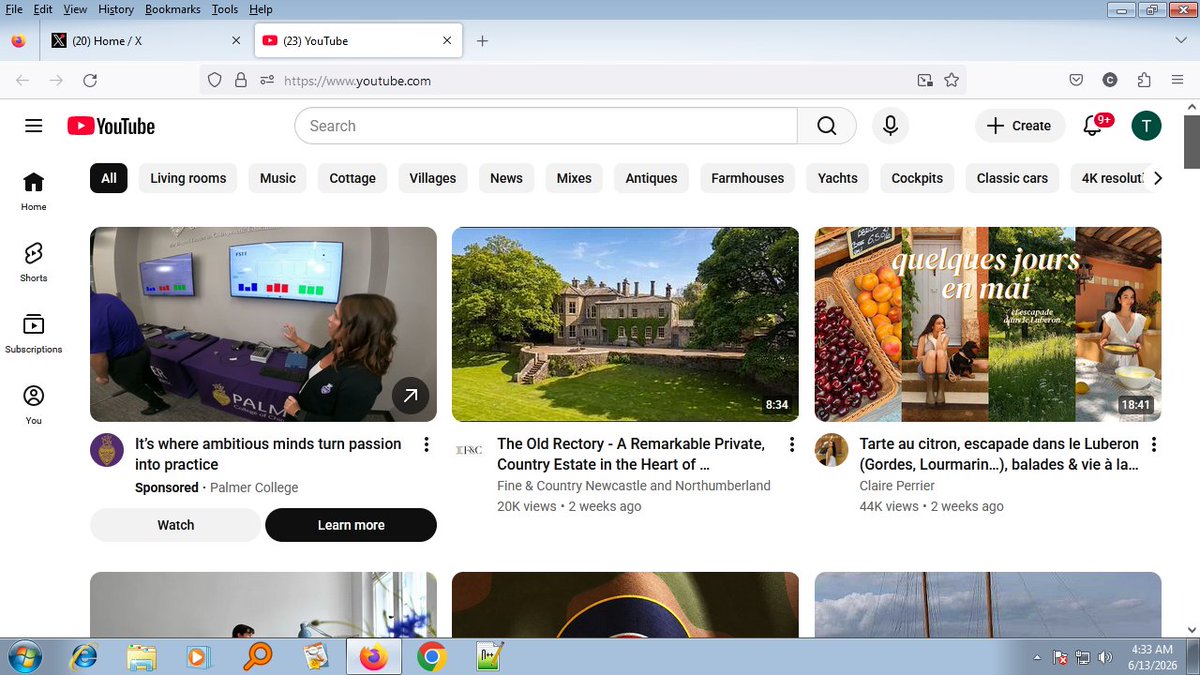Select the Cottage chip
Screen dimensions: 1200x675
click(353, 178)
